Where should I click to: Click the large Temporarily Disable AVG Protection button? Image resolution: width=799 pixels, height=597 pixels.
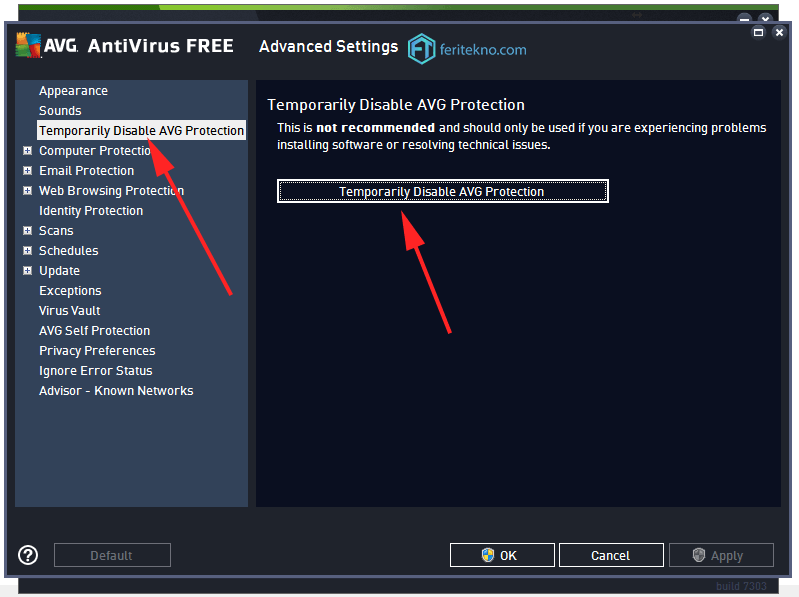coord(443,191)
